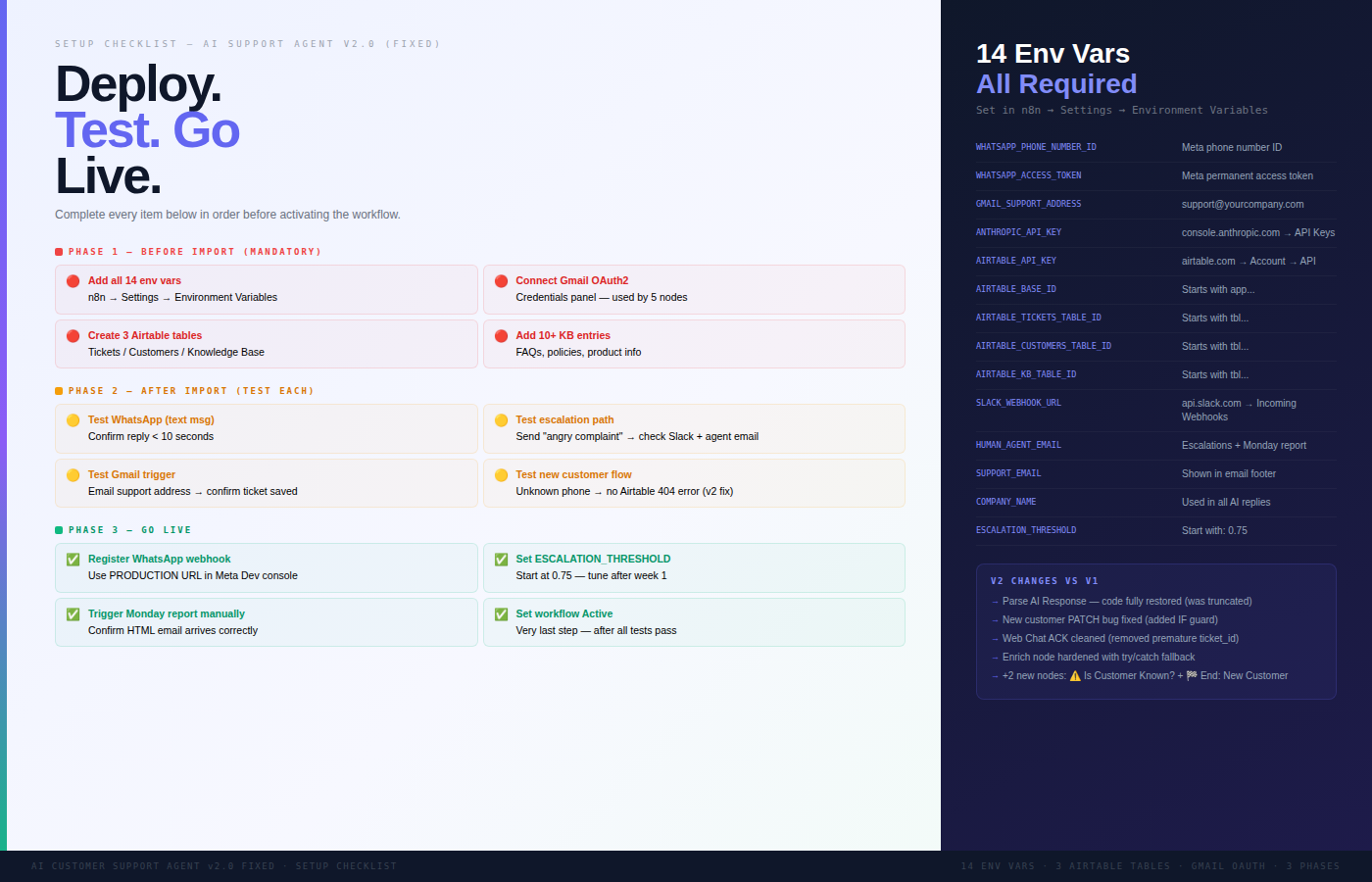Click AIRTABLE_CUSTOMERS_TABLE_ID variable name
The image size is (1372, 882).
coord(1044,346)
